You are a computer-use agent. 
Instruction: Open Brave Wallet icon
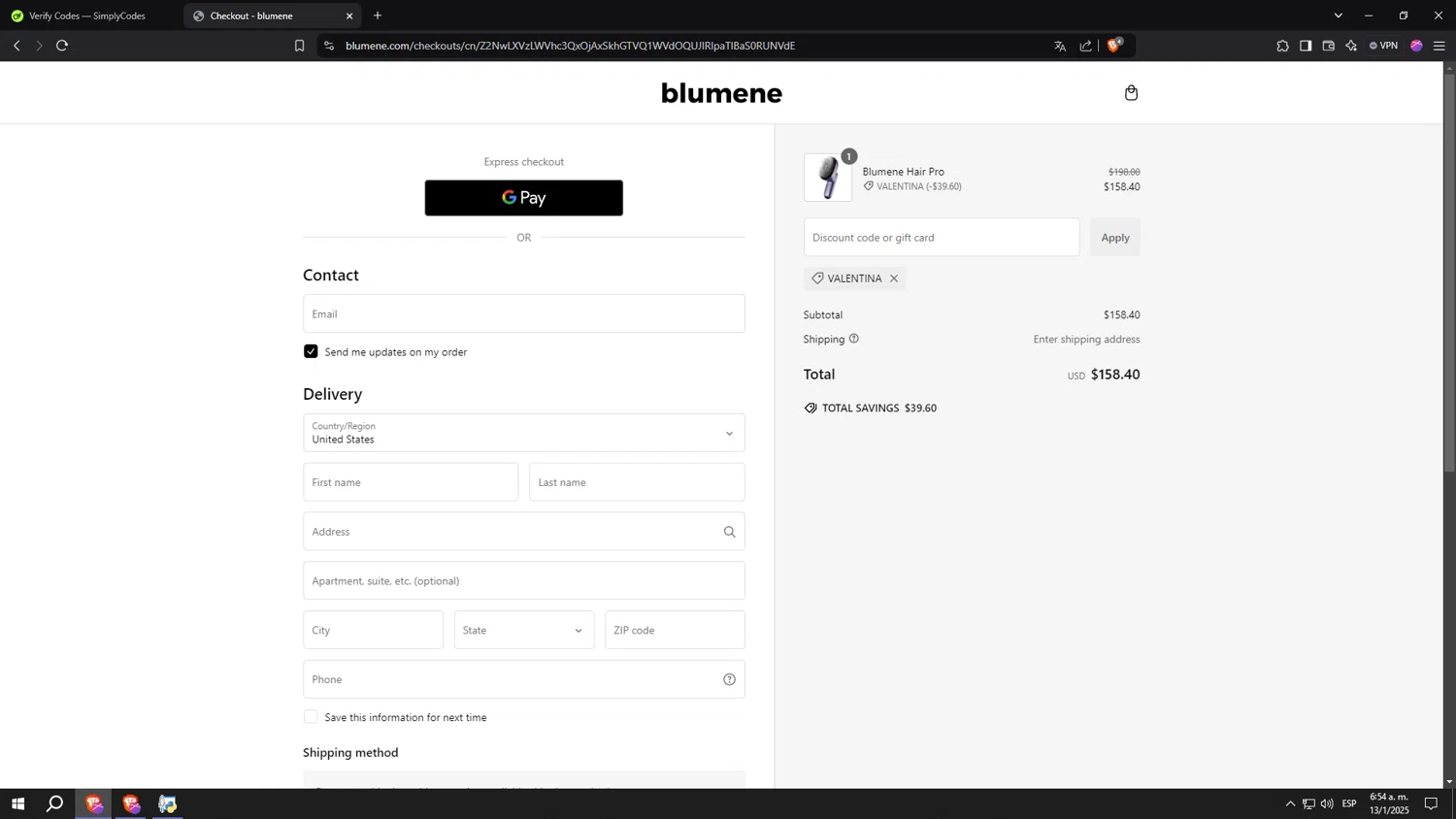(1329, 46)
